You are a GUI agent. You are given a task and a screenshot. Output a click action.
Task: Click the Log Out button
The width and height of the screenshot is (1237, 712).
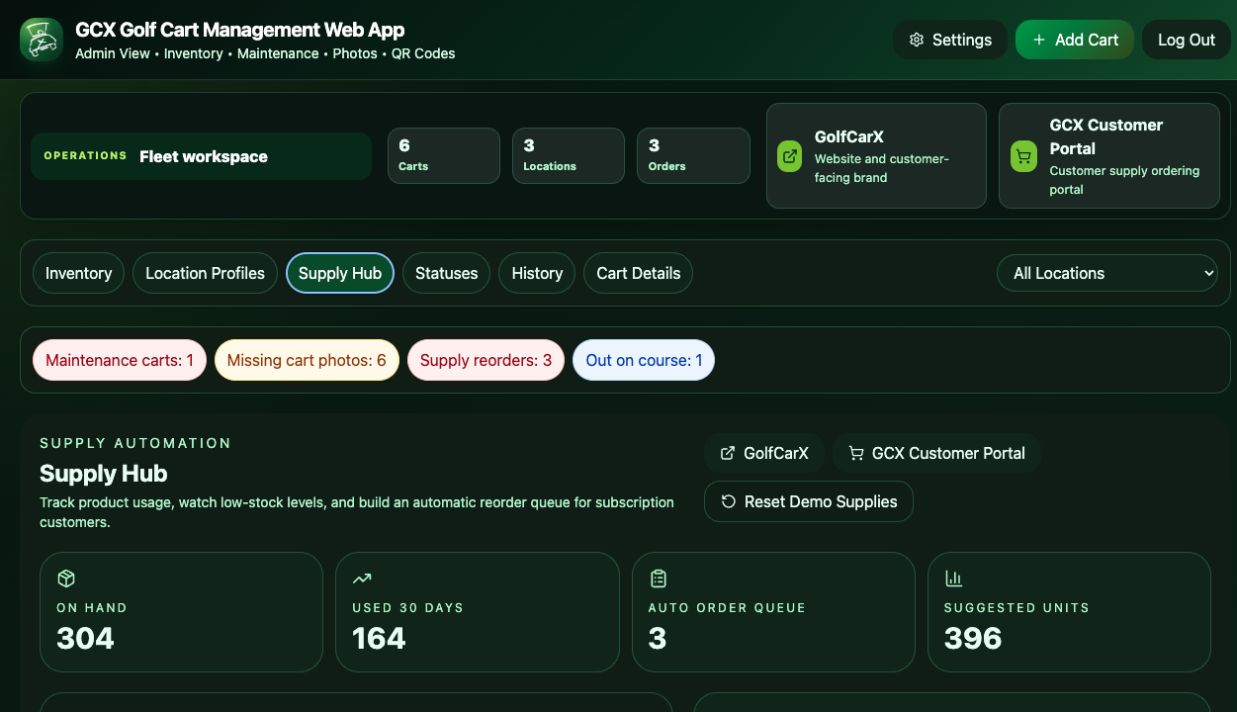(x=1186, y=40)
